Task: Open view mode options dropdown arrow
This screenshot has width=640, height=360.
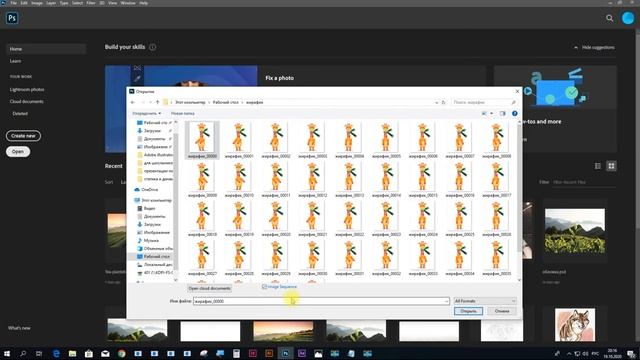Action: coord(491,113)
